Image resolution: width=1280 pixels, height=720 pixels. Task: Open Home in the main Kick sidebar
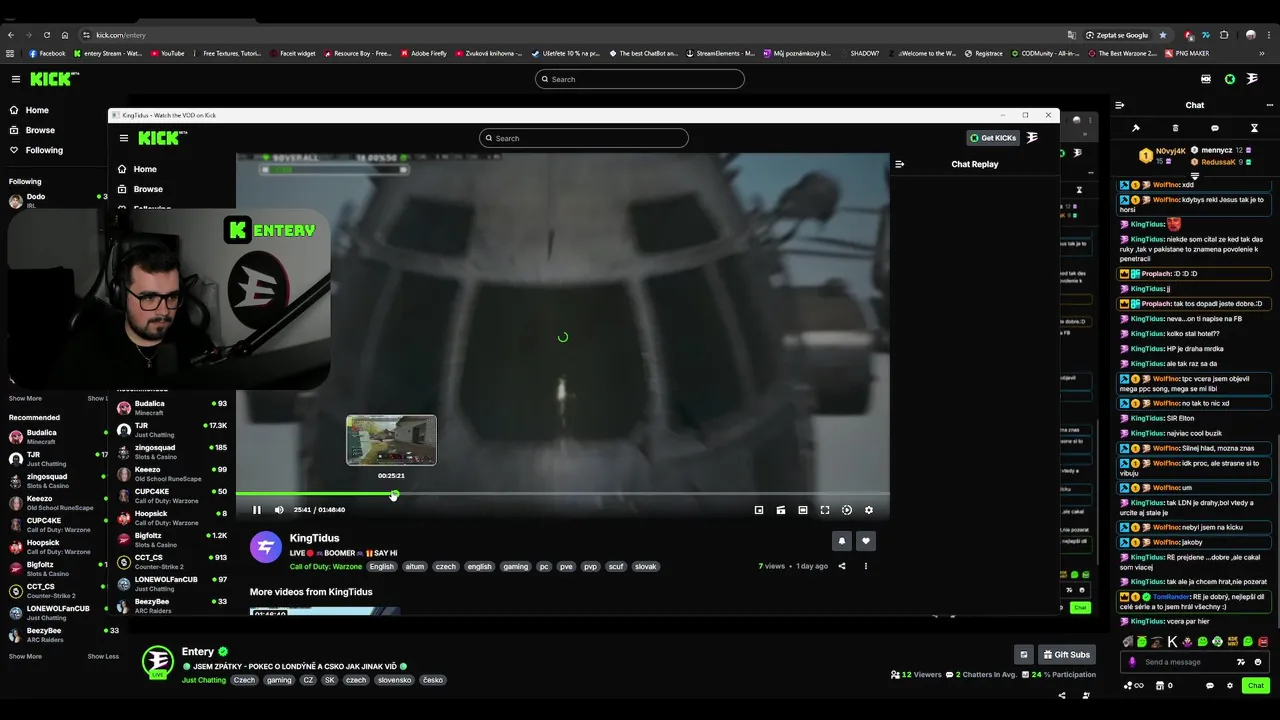tap(37, 110)
